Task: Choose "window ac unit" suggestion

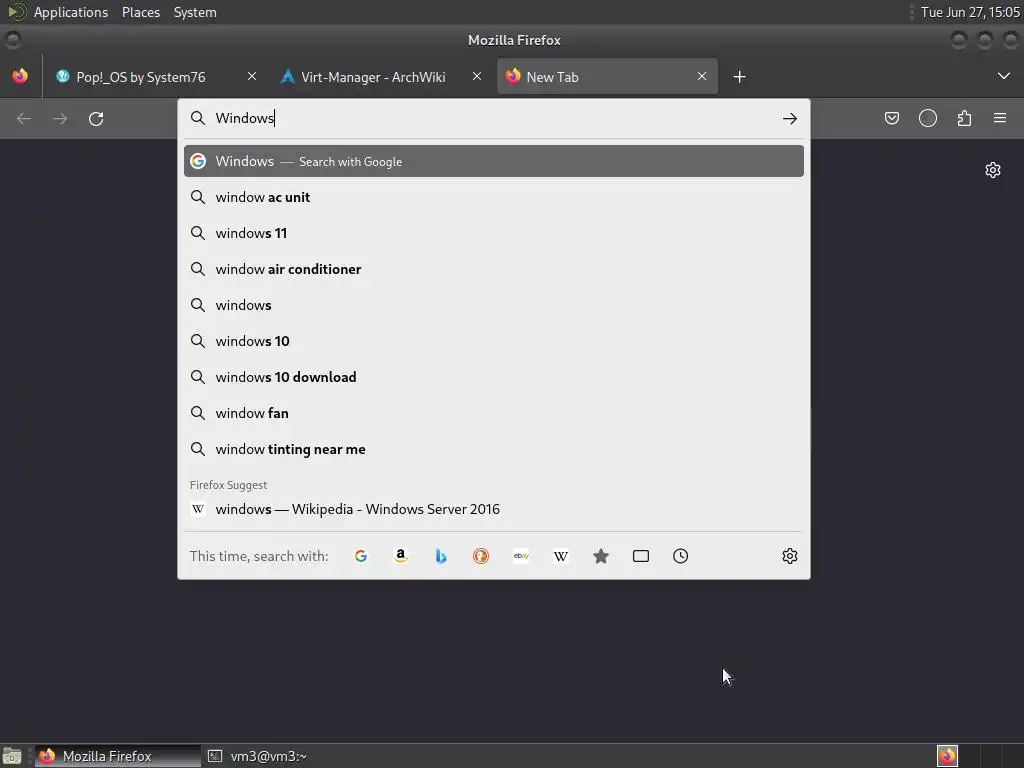Action: 494,197
